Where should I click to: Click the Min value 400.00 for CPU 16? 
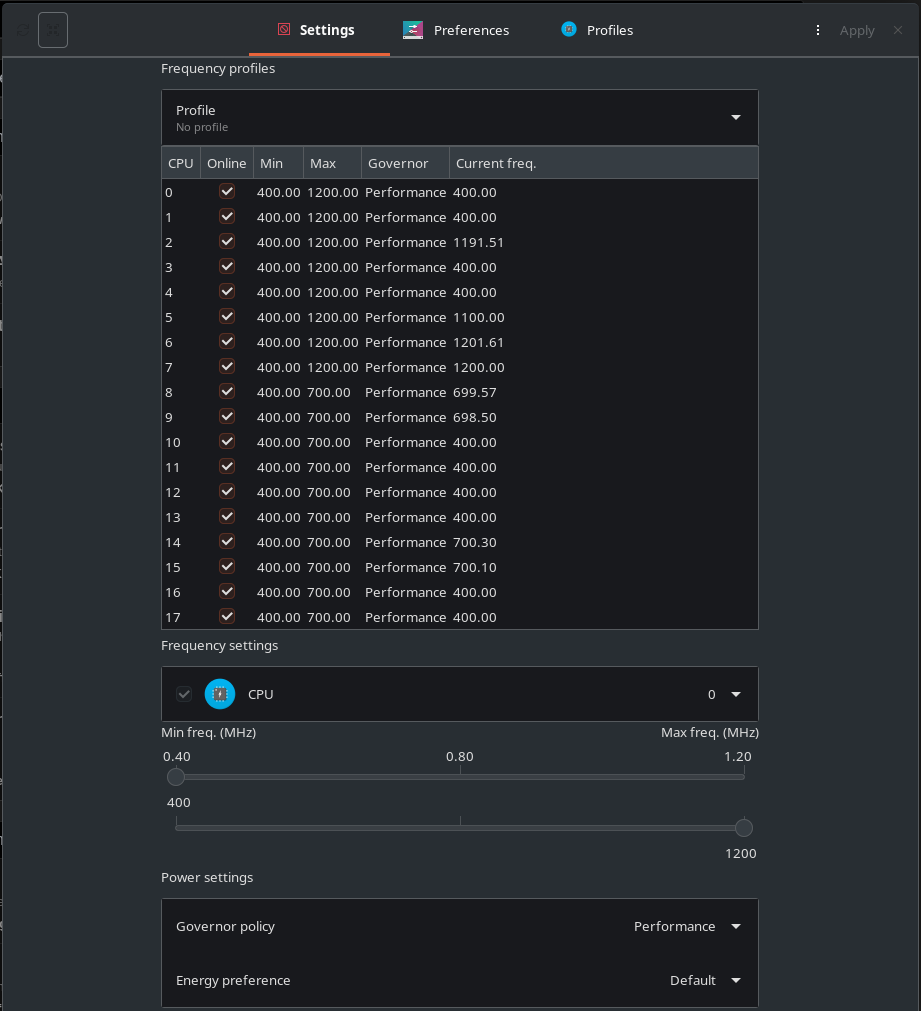click(x=279, y=593)
